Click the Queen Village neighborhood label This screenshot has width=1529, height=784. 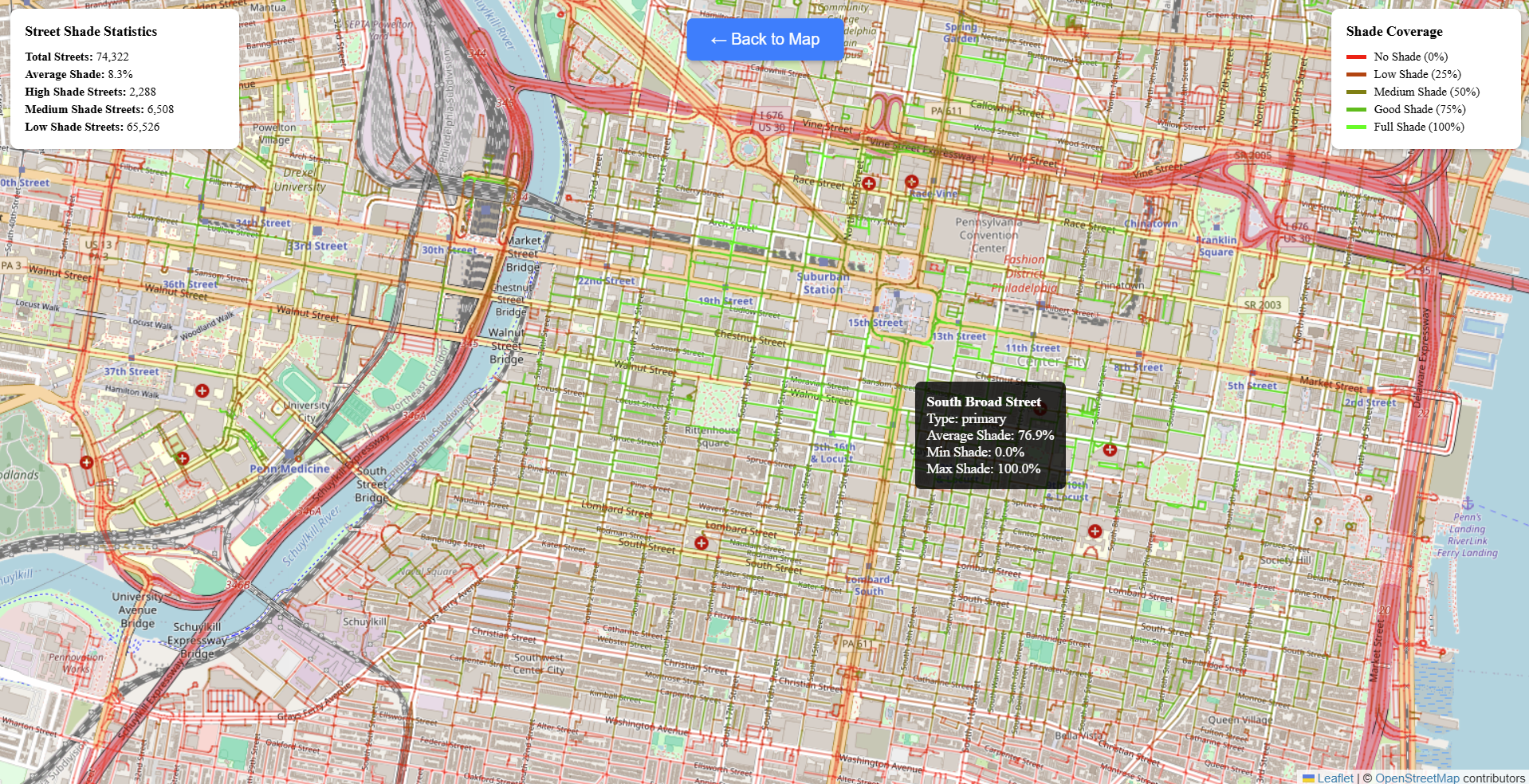click(1240, 719)
